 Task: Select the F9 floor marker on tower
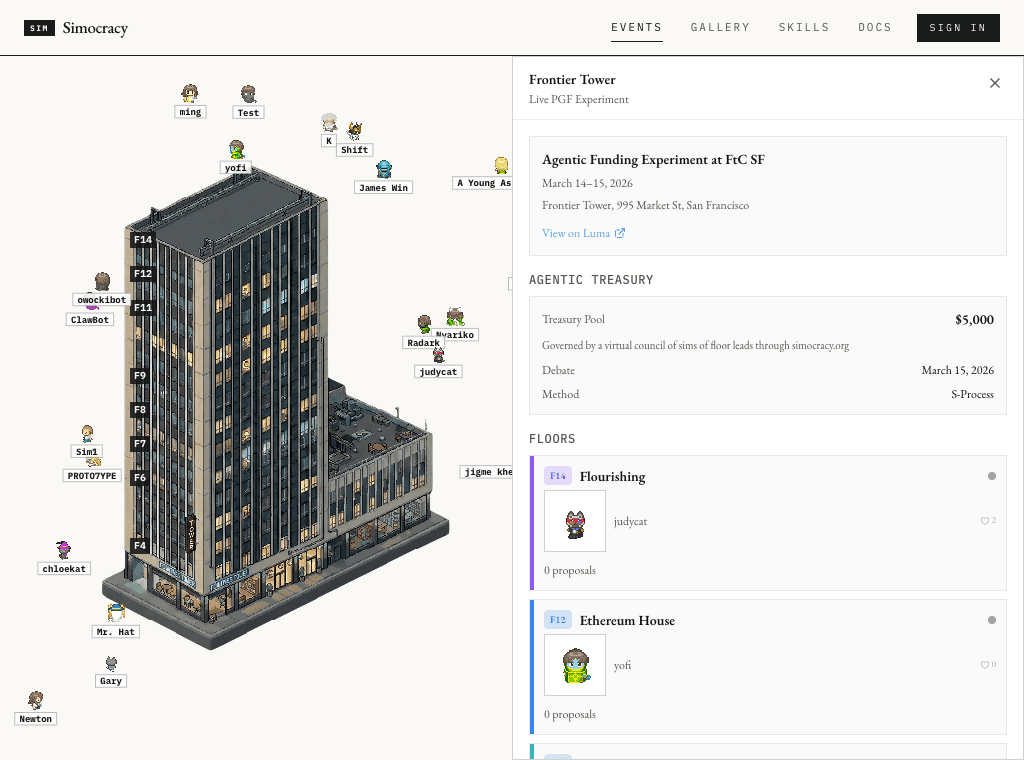point(140,375)
